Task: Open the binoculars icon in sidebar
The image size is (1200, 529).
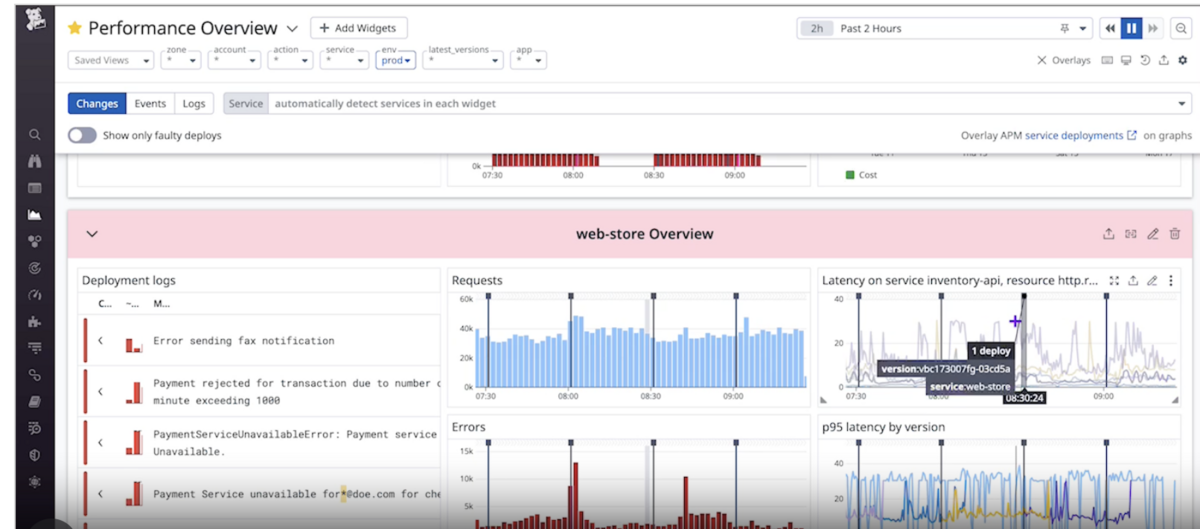Action: 35,161
